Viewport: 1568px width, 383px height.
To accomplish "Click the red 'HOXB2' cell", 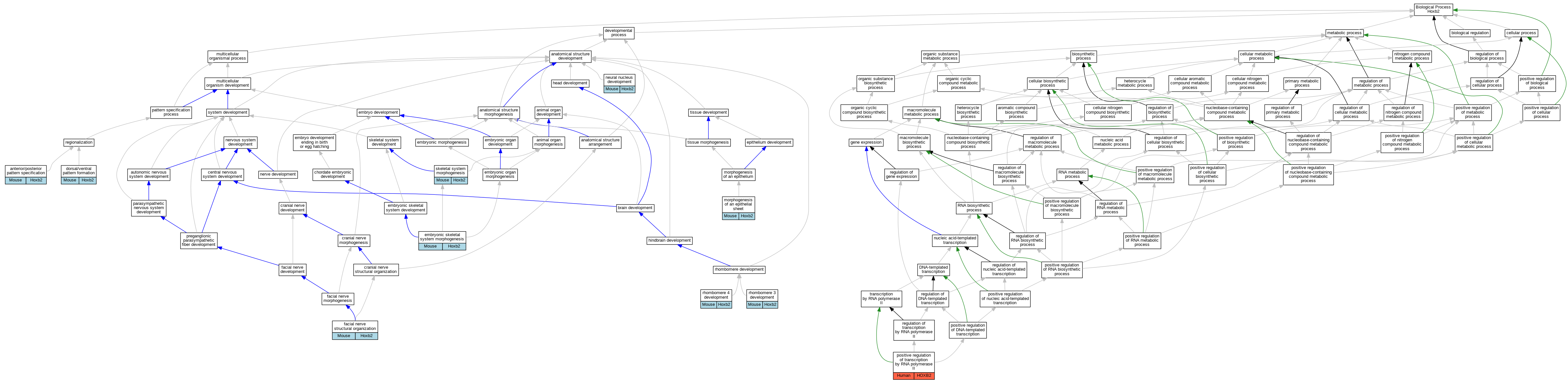I will (924, 376).
